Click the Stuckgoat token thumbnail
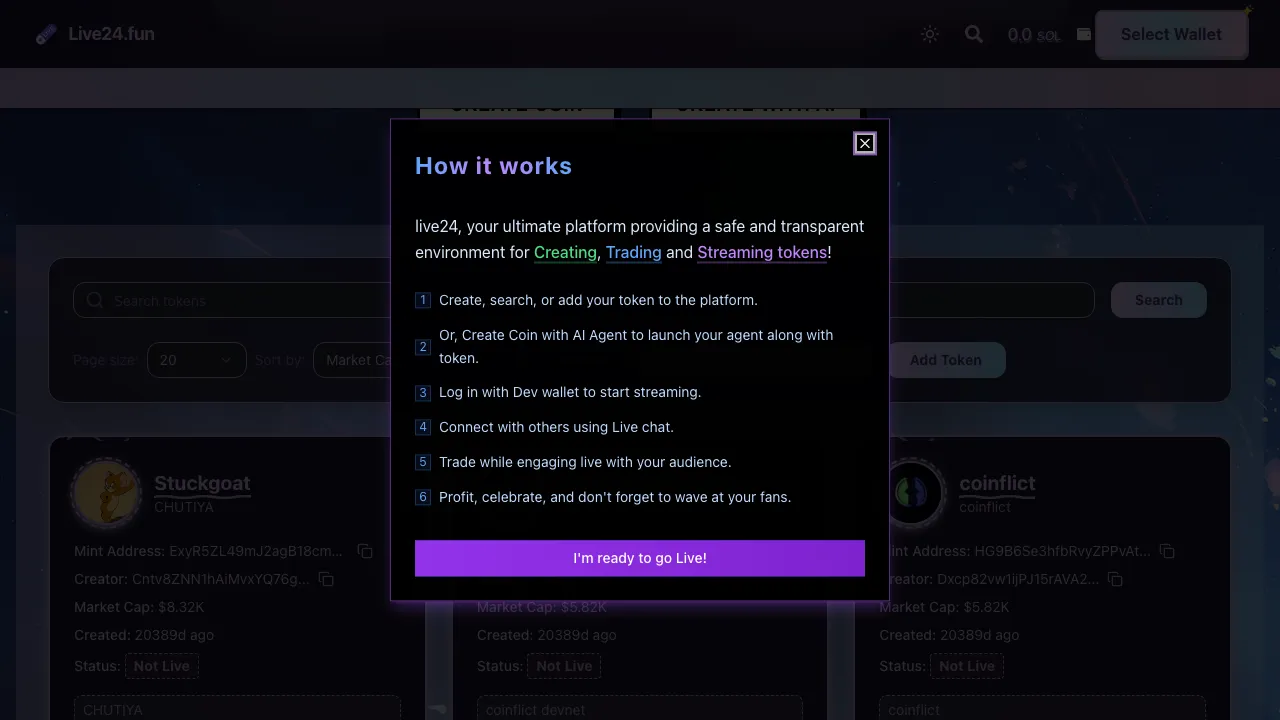This screenshot has width=1280, height=720. click(x=107, y=492)
